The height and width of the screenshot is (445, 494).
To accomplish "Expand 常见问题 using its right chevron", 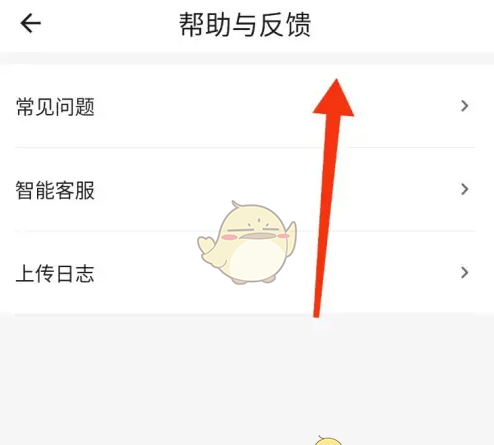I will tap(464, 106).
